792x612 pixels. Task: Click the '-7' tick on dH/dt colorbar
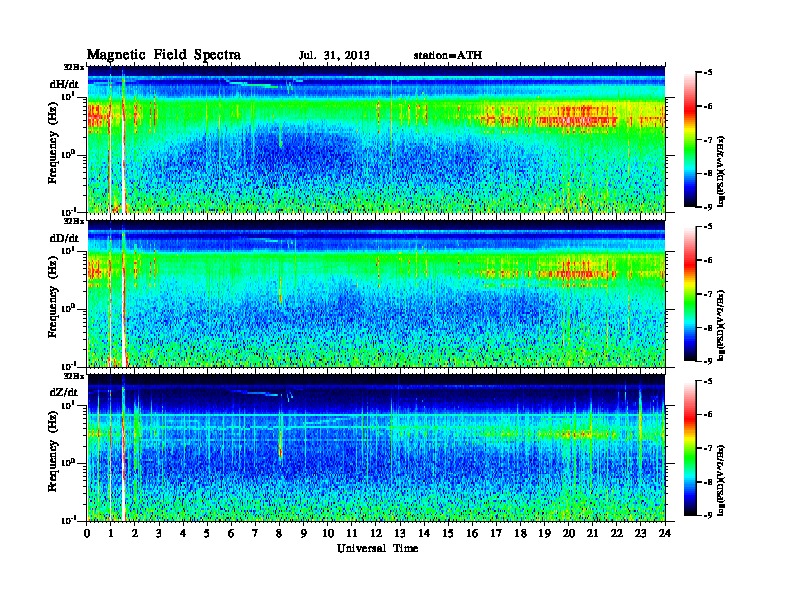click(x=708, y=140)
